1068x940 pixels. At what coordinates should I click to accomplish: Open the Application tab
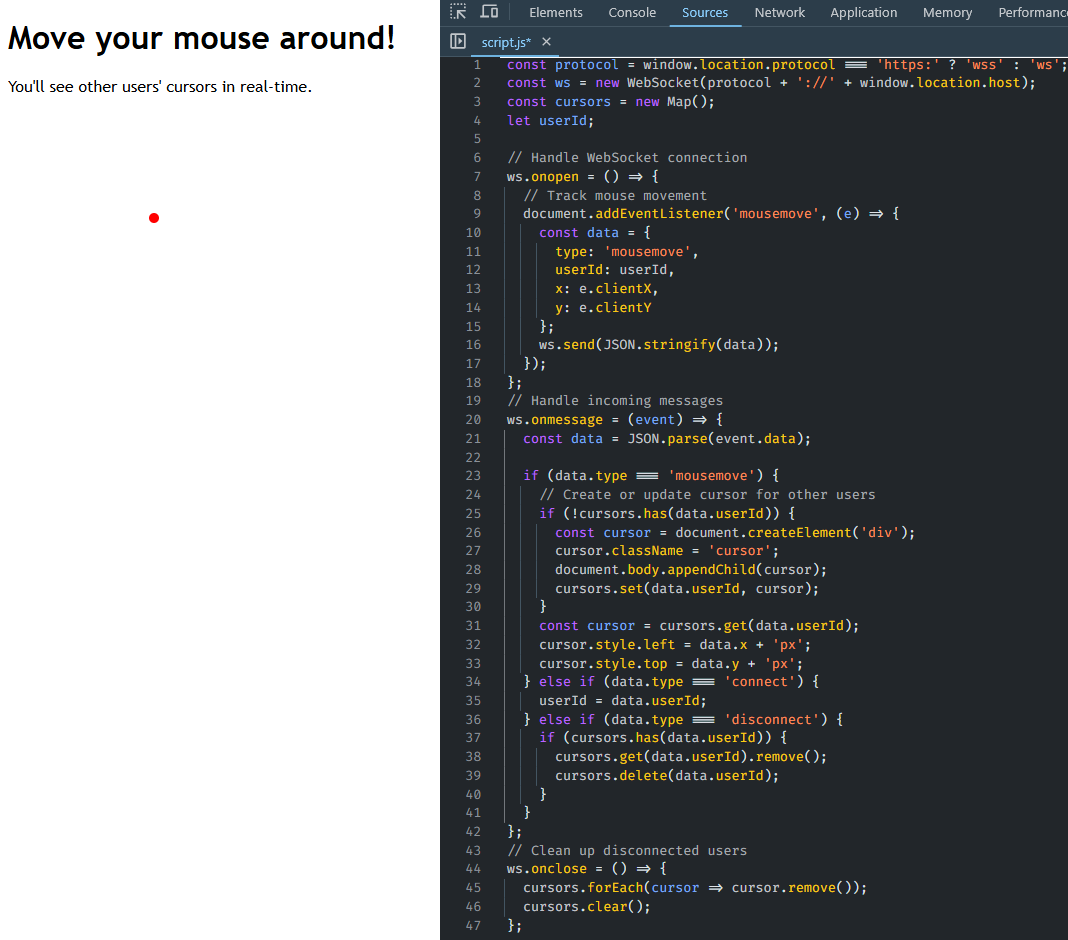(x=864, y=12)
